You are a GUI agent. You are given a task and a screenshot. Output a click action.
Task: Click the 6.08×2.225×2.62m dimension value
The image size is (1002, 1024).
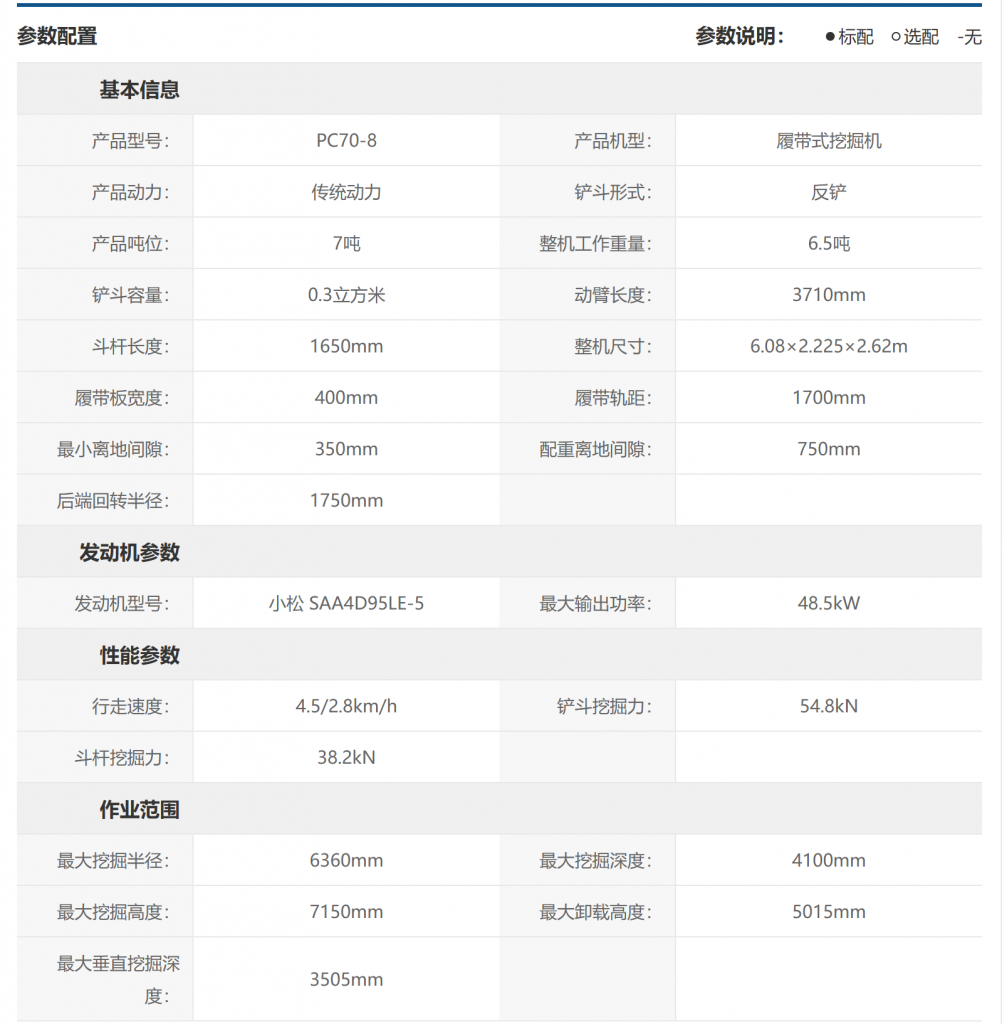pos(829,346)
